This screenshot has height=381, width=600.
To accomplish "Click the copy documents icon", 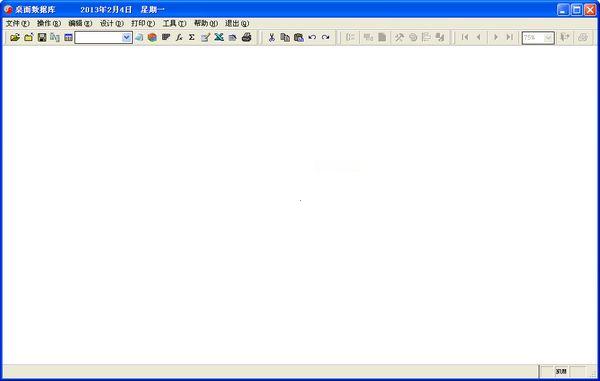I will click(x=285, y=37).
